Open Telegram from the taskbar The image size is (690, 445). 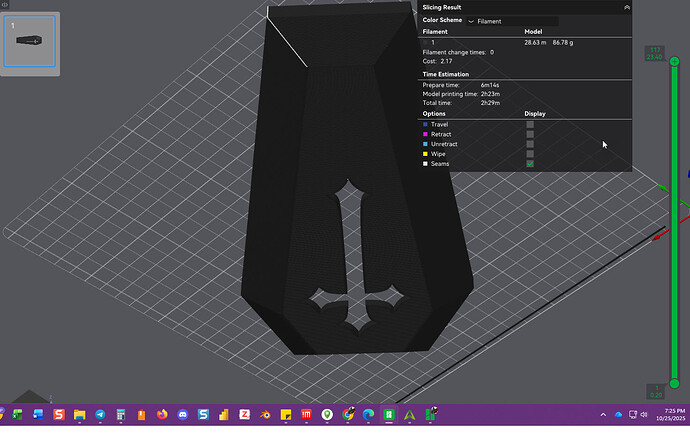coord(100,415)
